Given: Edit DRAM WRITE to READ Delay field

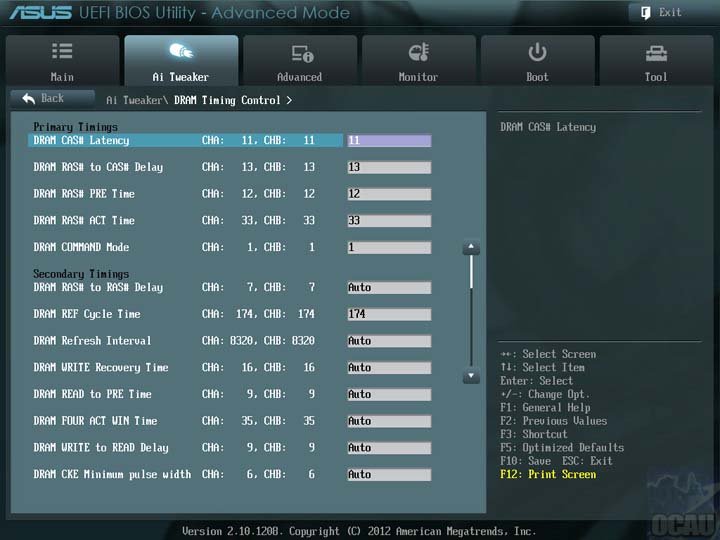Looking at the screenshot, I should click(389, 448).
